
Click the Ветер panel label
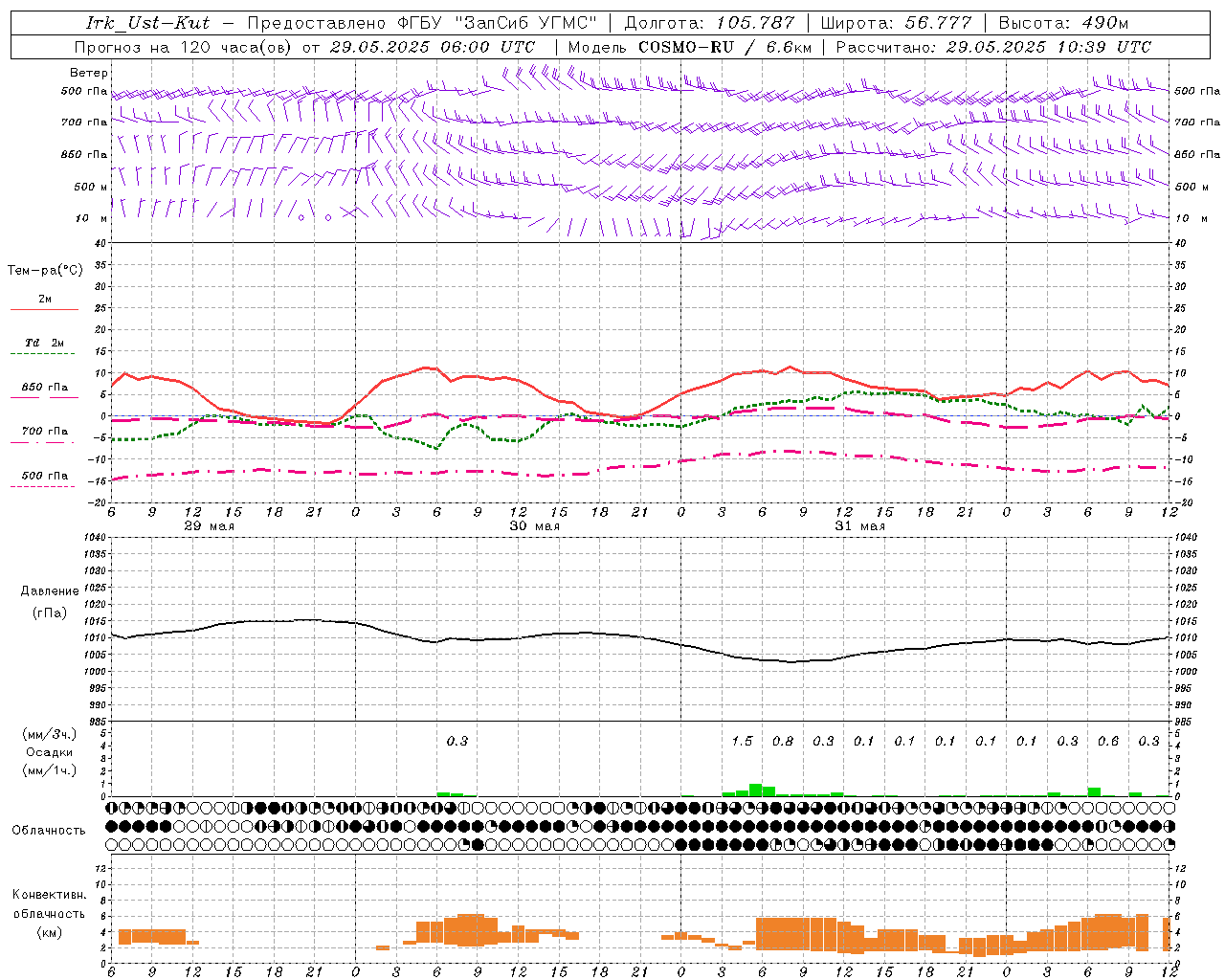coord(89,73)
